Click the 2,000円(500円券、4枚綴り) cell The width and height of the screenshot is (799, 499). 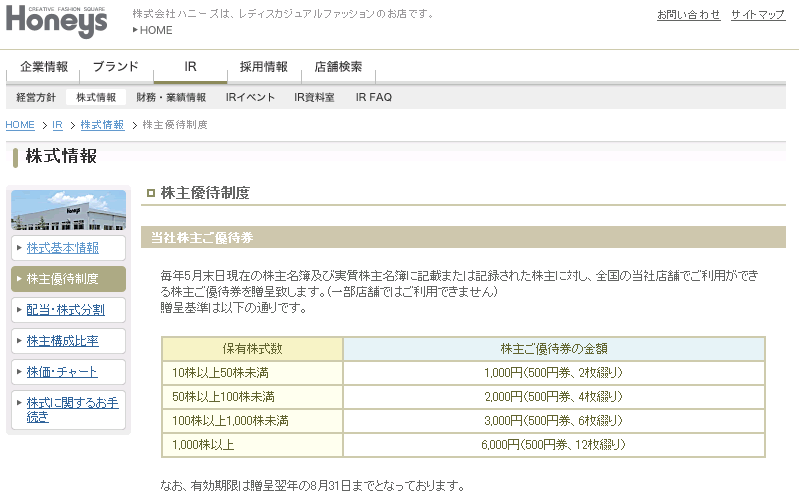pos(554,397)
